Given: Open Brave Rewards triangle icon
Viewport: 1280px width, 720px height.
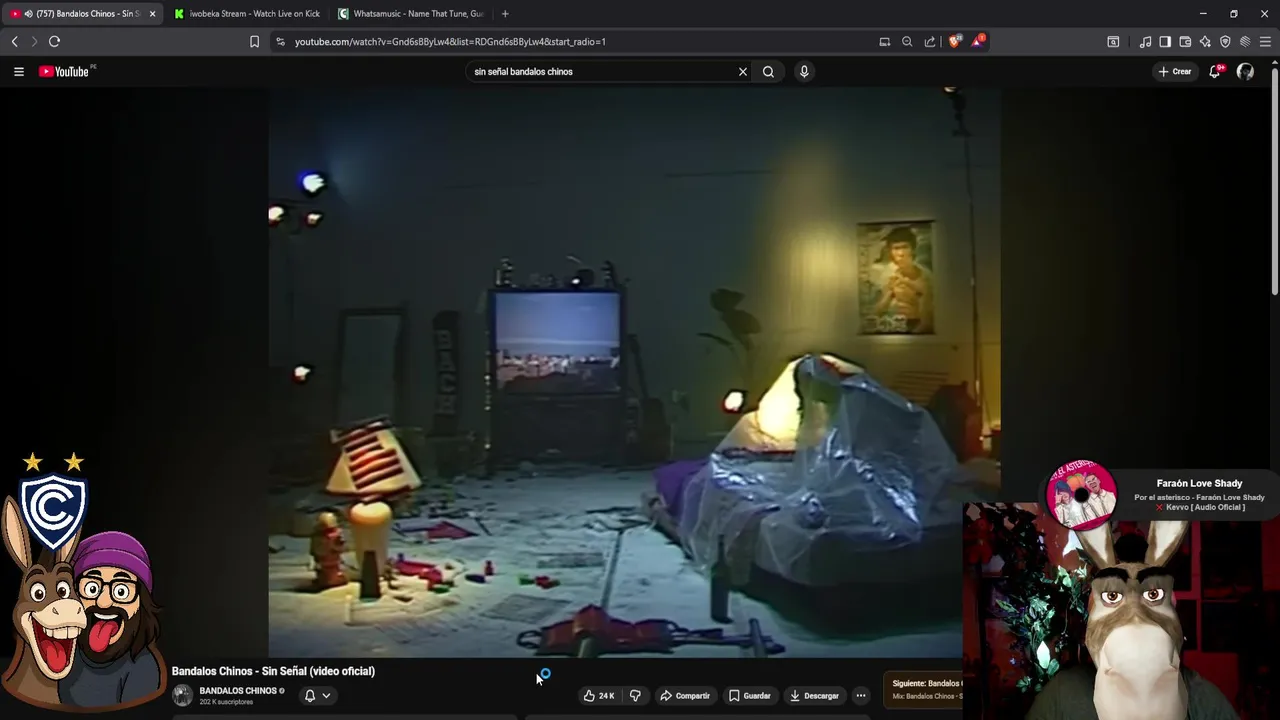Looking at the screenshot, I should coord(979,41).
